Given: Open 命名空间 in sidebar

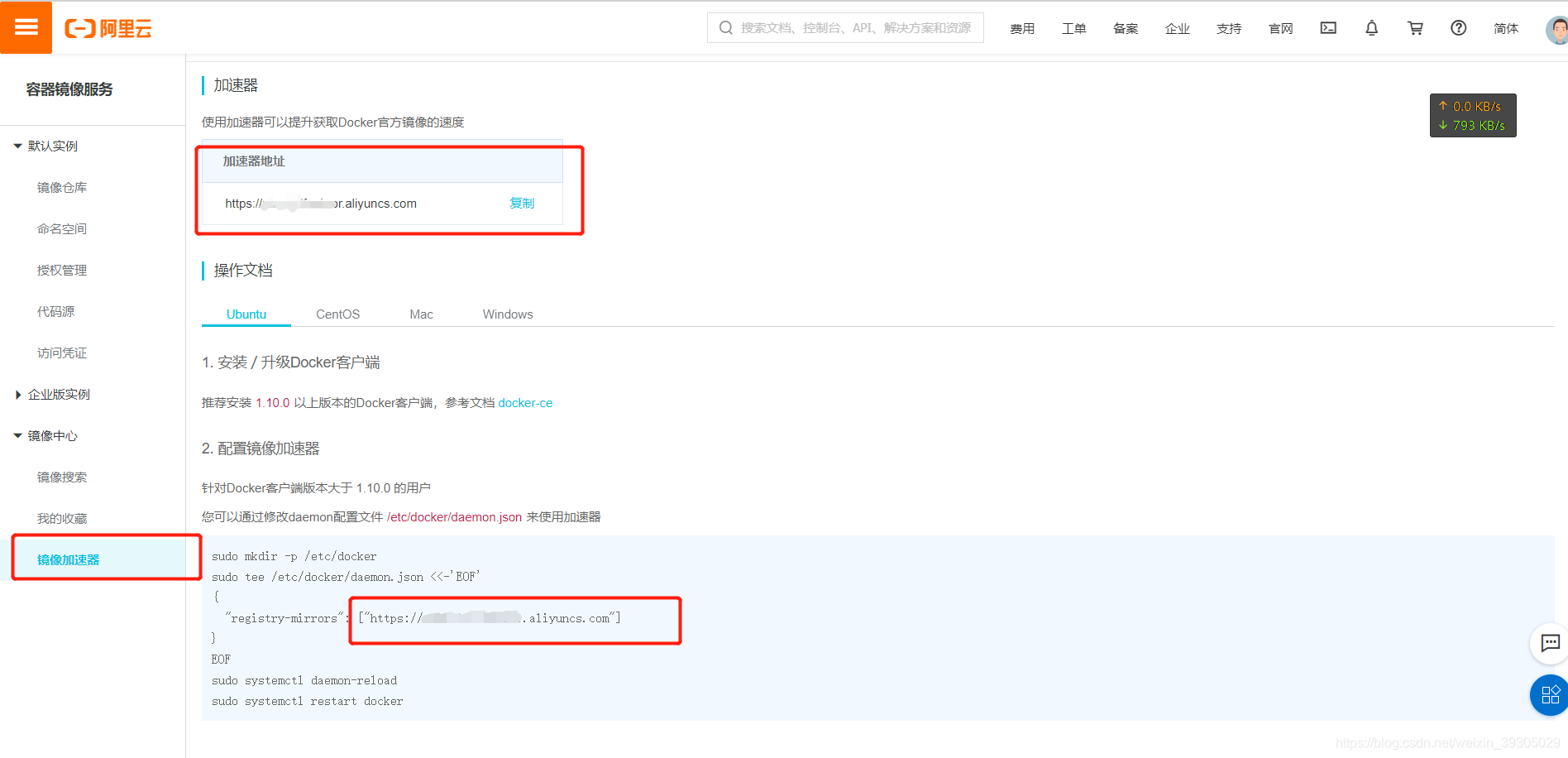Looking at the screenshot, I should tap(62, 229).
